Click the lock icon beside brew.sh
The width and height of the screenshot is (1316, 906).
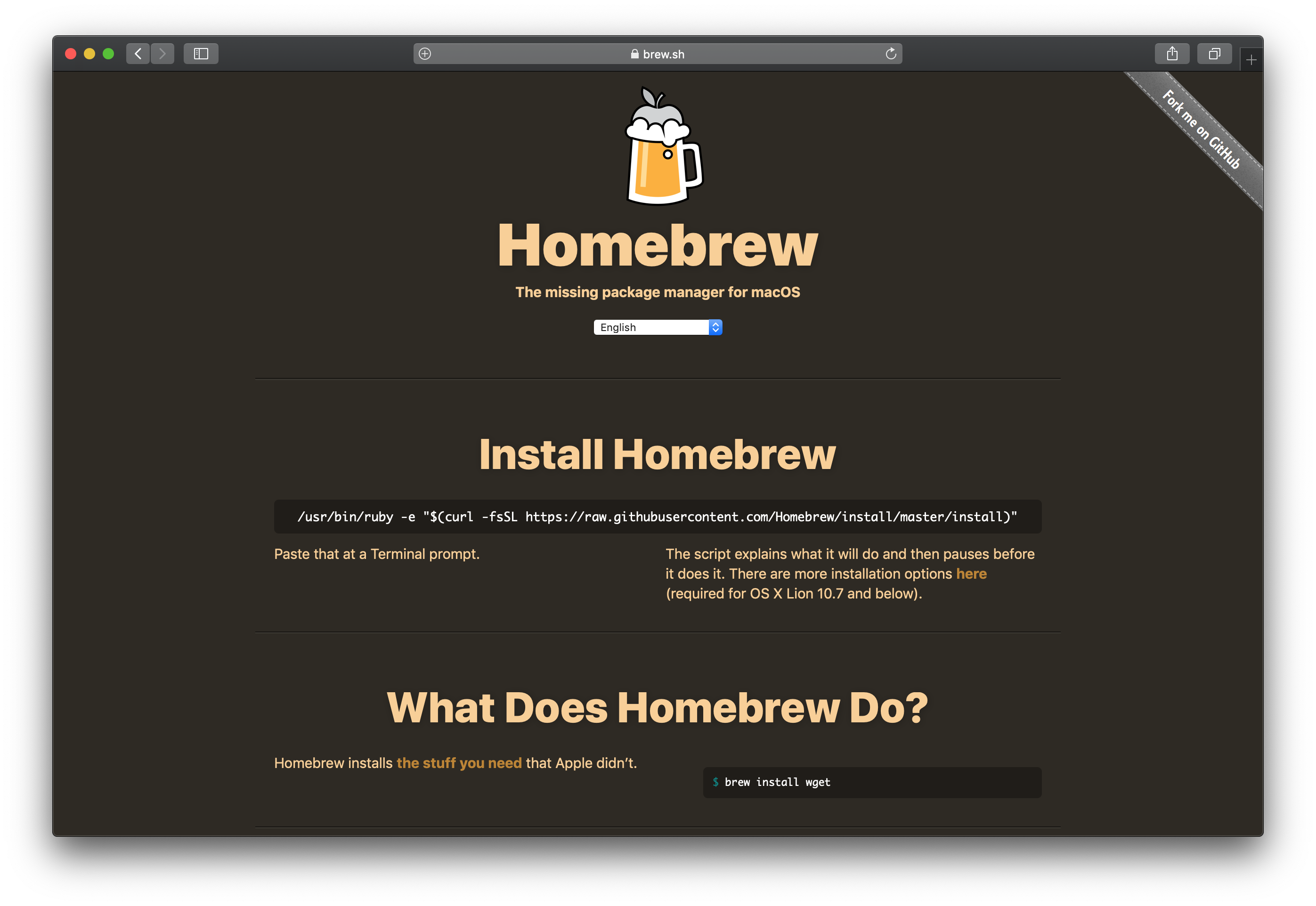(x=635, y=54)
